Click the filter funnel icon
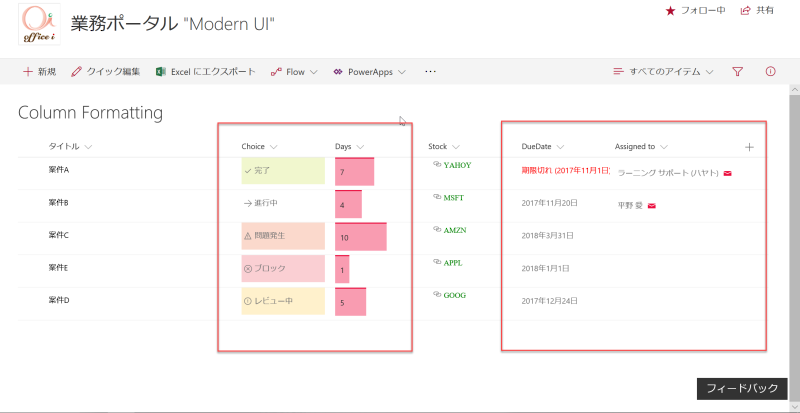The width and height of the screenshot is (800, 413). click(737, 71)
